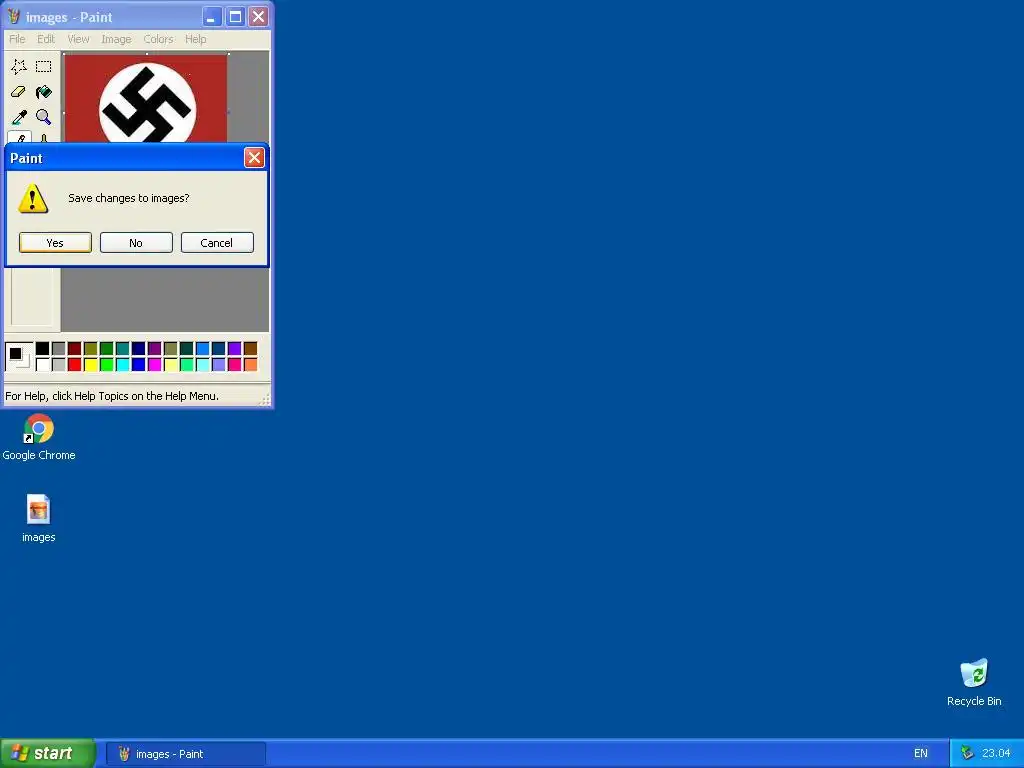The height and width of the screenshot is (768, 1024).
Task: Pick the orange swatch
Action: [x=251, y=364]
